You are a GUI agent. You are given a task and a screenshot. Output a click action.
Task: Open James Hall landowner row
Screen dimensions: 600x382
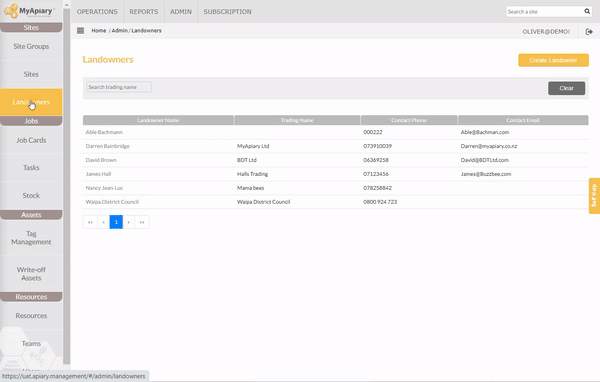coord(336,174)
